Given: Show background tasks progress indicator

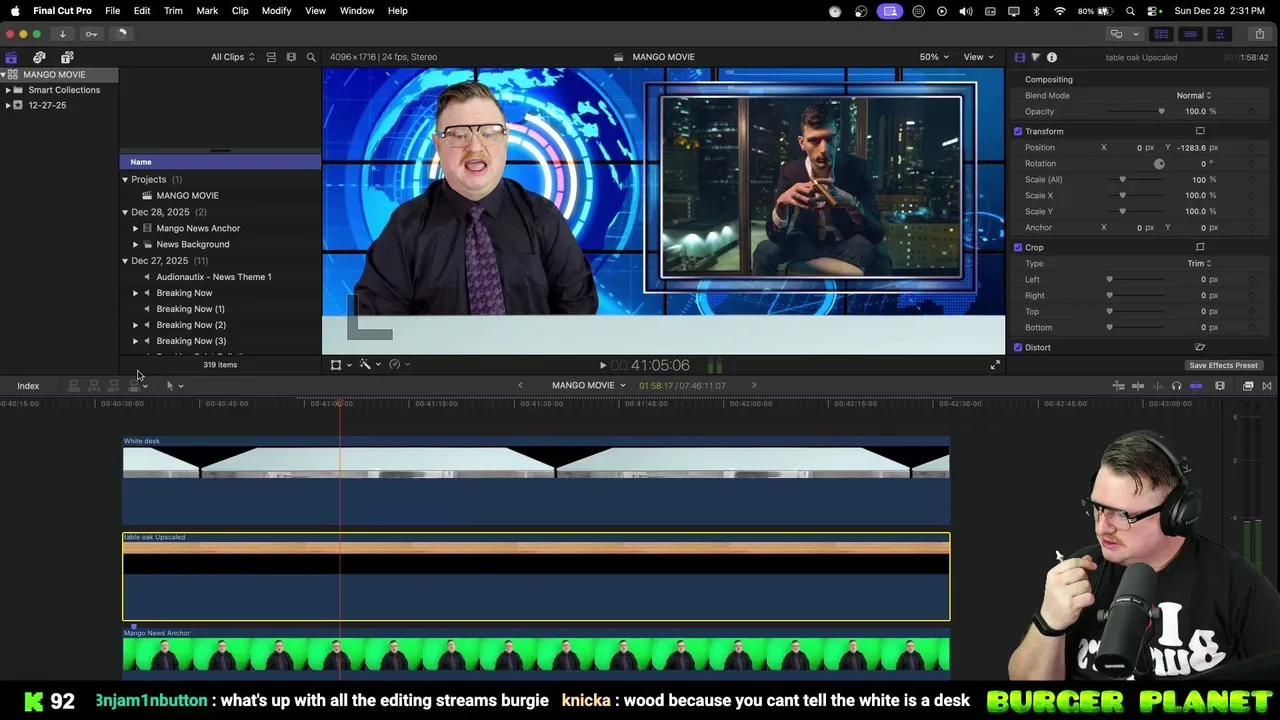Looking at the screenshot, I should pyautogui.click(x=121, y=33).
